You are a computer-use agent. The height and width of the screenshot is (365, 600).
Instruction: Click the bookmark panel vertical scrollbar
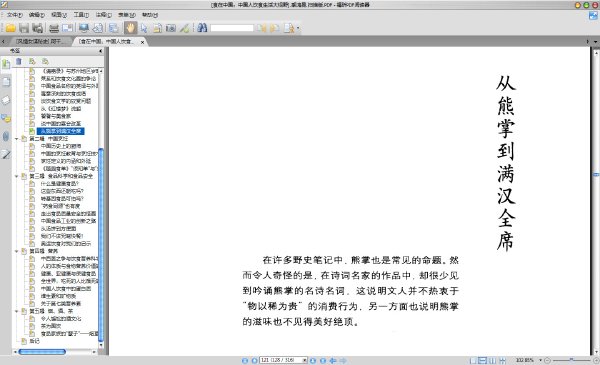coord(101,245)
